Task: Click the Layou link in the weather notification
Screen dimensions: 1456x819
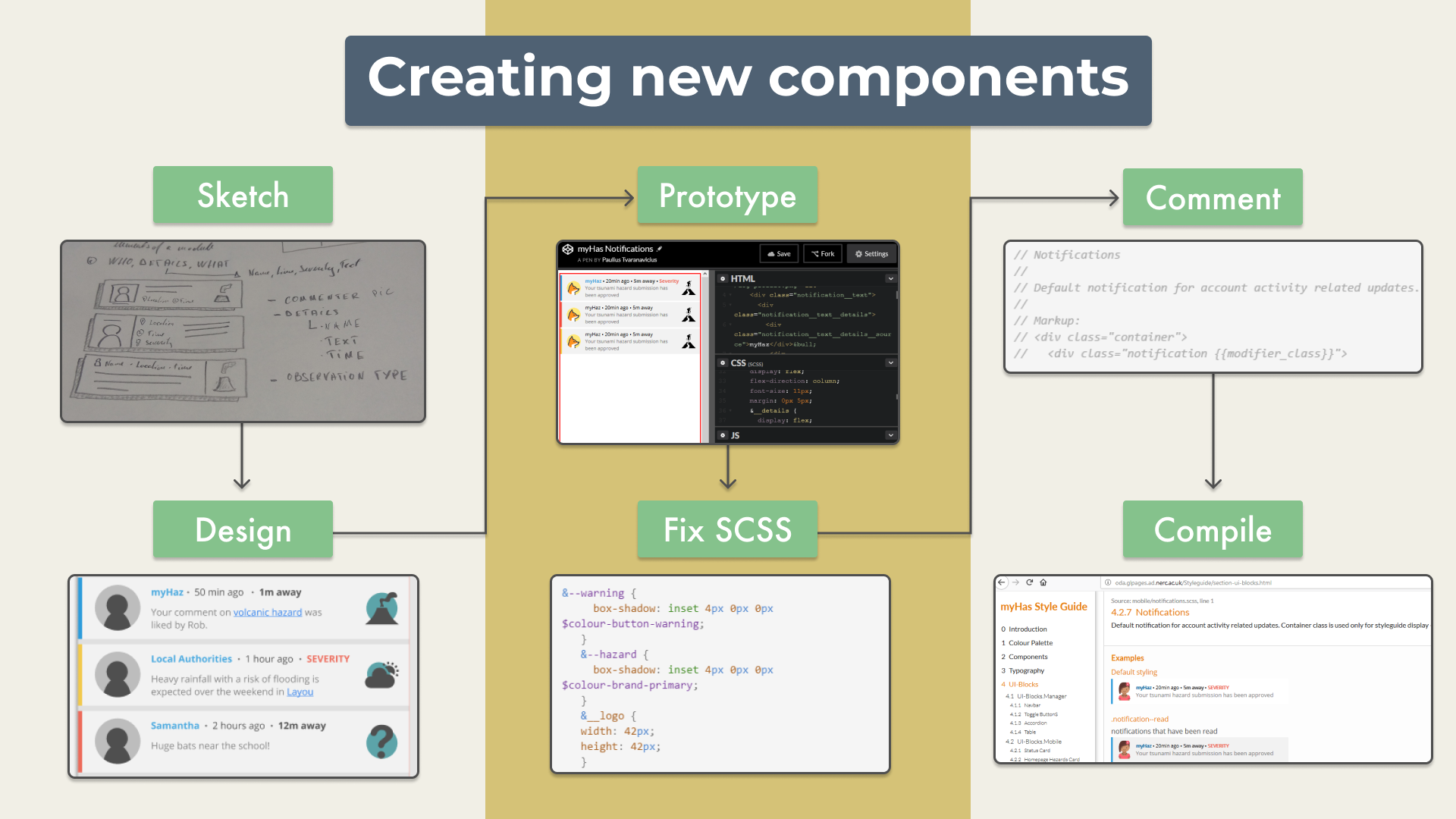Action: pos(300,692)
